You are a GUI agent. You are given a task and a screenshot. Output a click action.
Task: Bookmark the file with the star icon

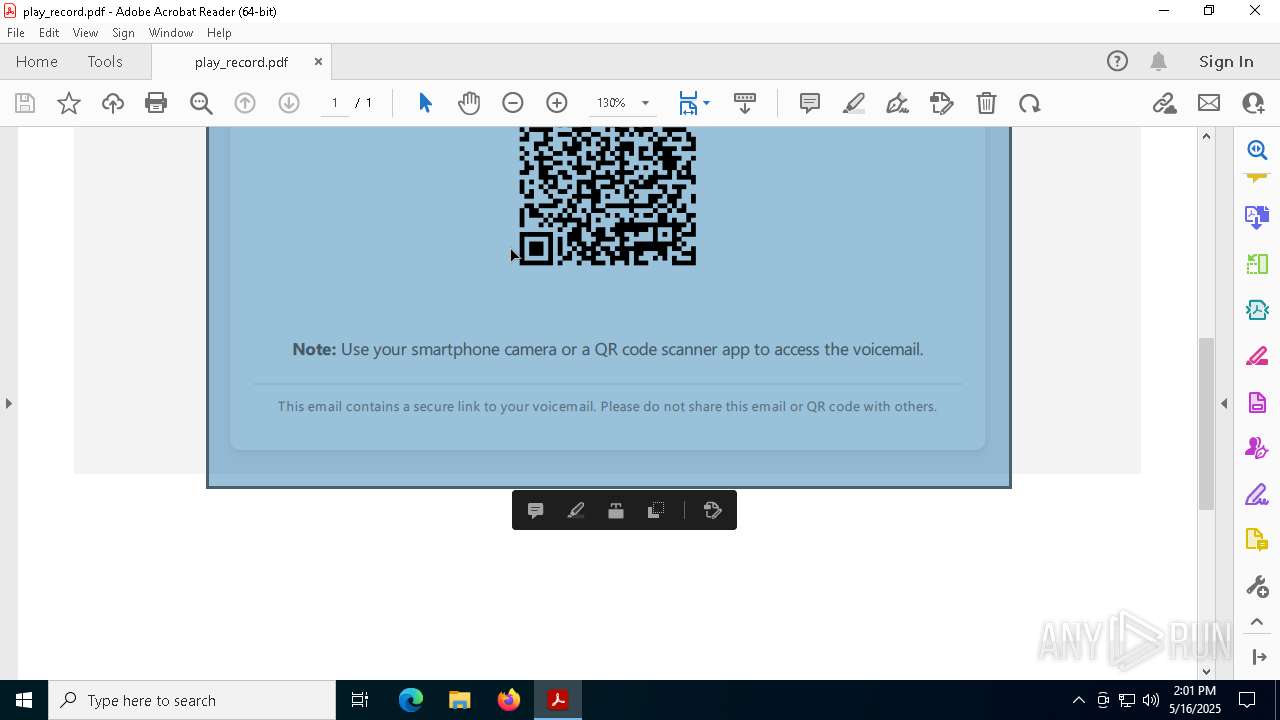click(x=69, y=103)
